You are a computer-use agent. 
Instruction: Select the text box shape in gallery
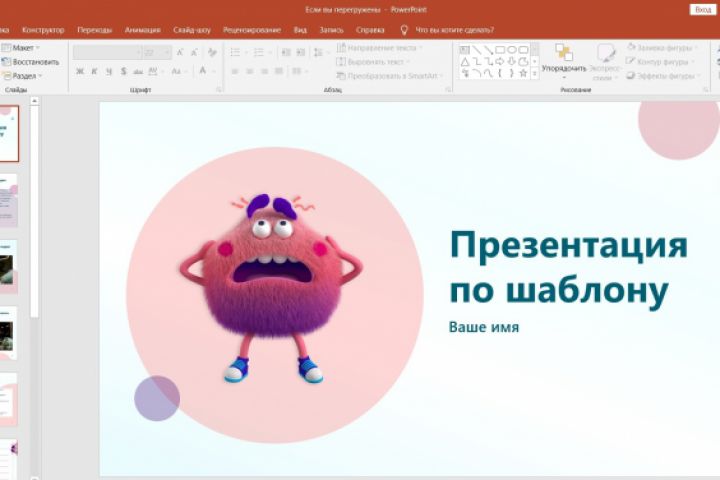coord(465,50)
